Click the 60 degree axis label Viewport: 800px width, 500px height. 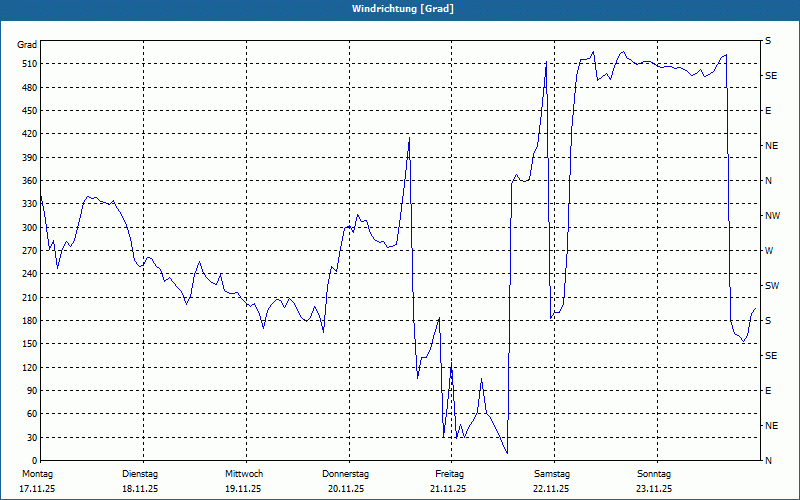pyautogui.click(x=32, y=414)
